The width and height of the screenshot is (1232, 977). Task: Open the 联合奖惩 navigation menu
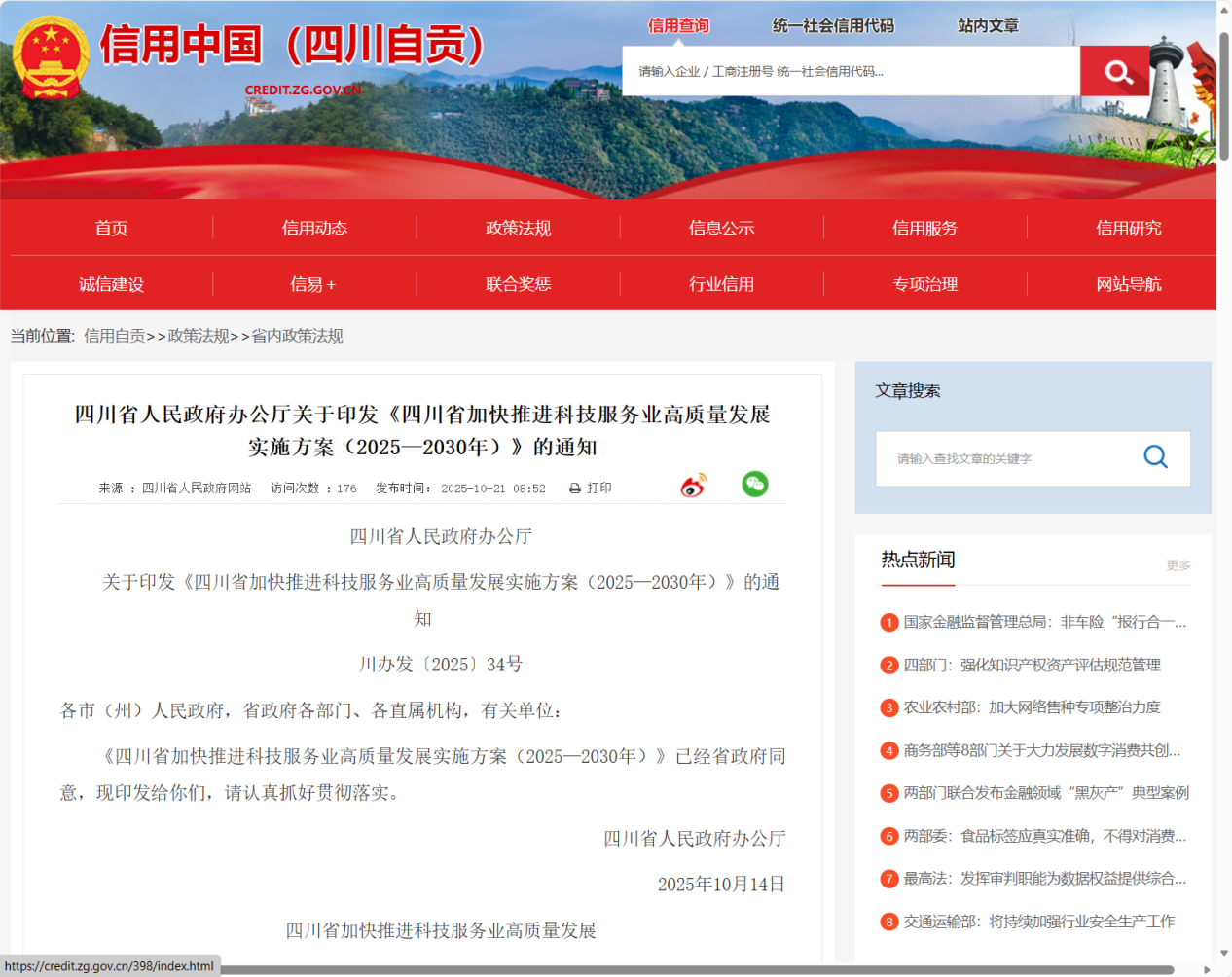tap(518, 283)
